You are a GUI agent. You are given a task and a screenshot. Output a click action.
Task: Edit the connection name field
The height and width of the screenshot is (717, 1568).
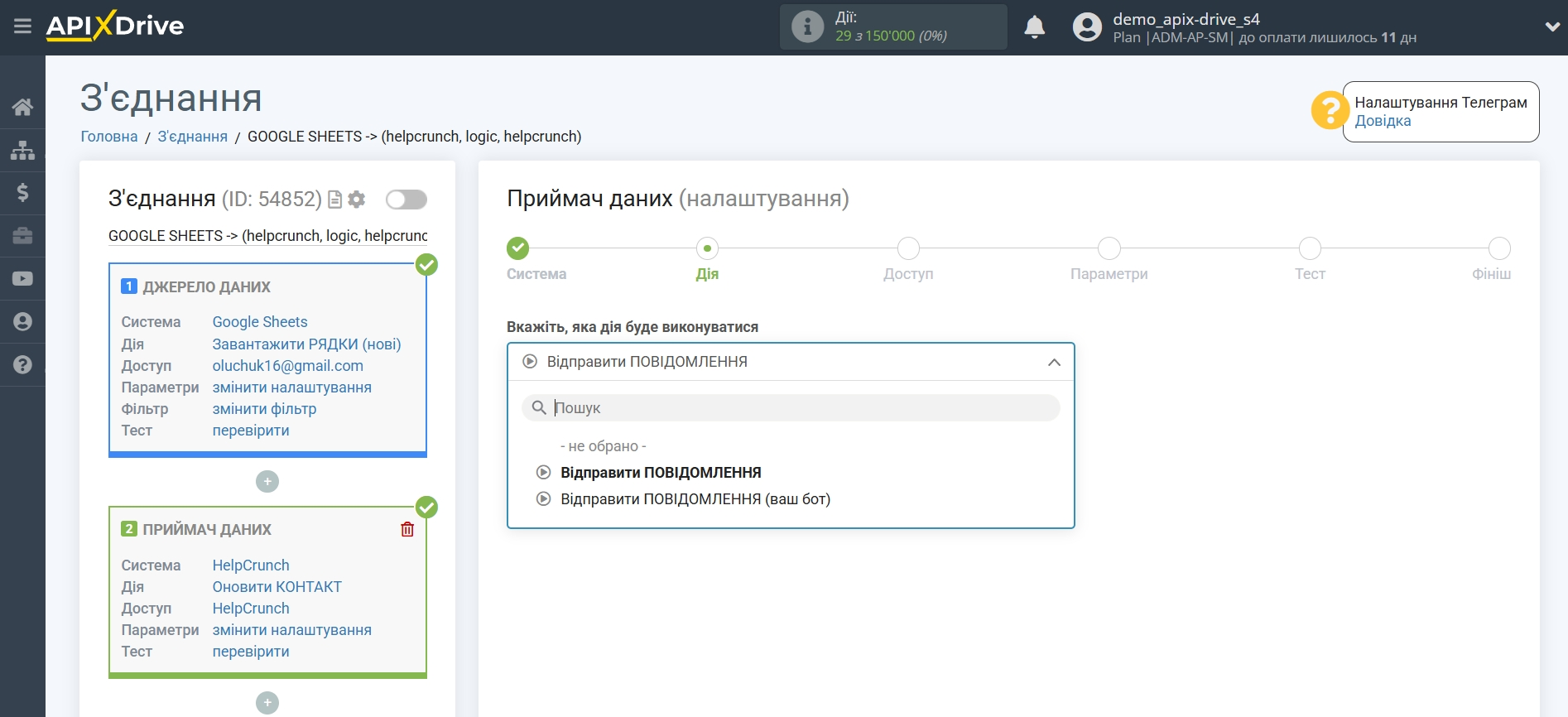point(267,236)
